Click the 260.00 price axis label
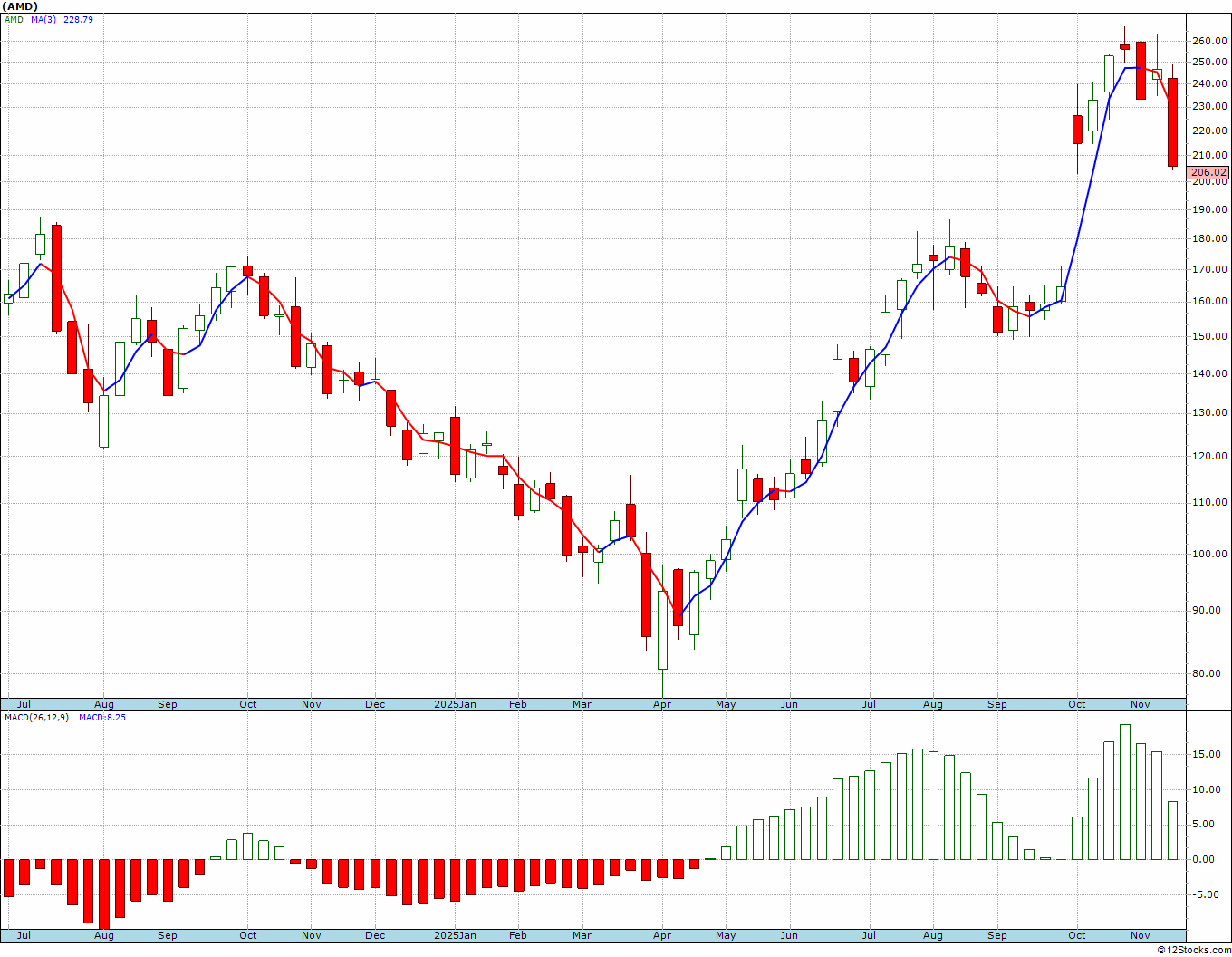Screen dimensions: 1232x957 1209,41
